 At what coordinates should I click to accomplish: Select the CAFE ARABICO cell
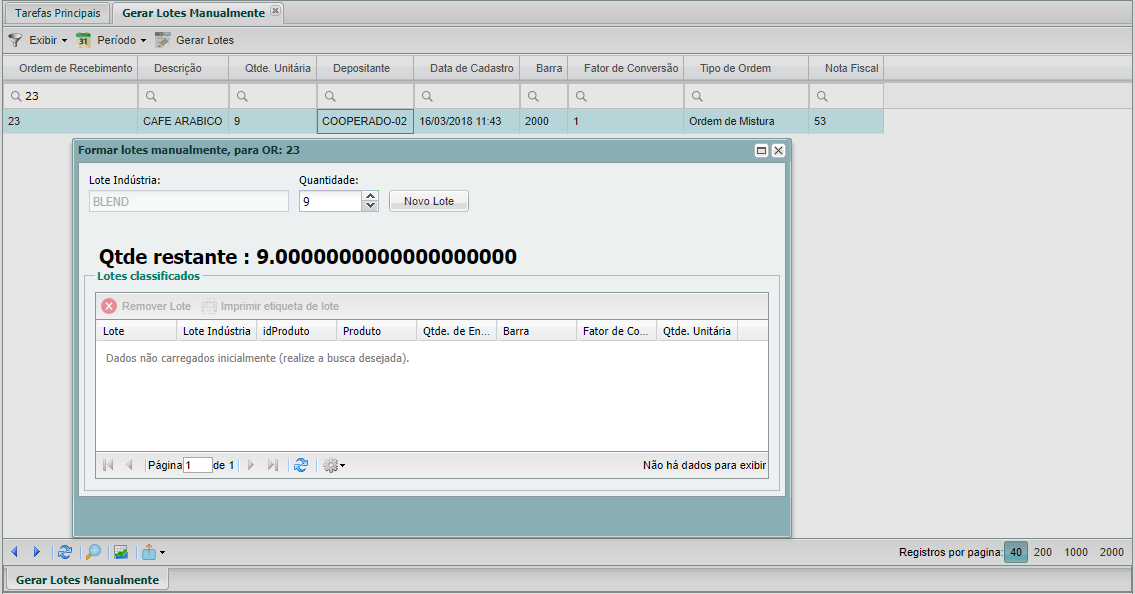[182, 122]
